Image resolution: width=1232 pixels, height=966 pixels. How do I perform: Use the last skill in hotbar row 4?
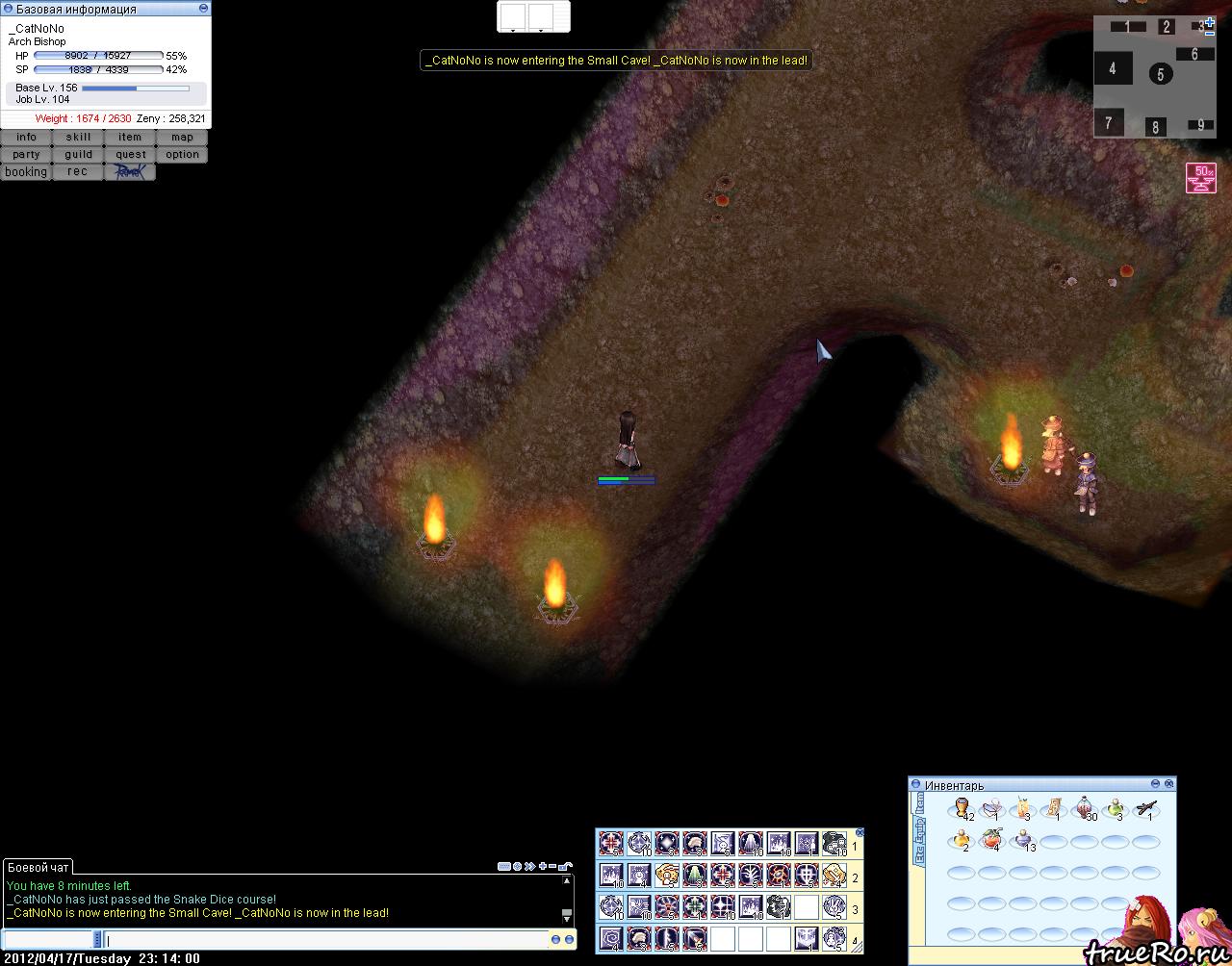tap(834, 939)
